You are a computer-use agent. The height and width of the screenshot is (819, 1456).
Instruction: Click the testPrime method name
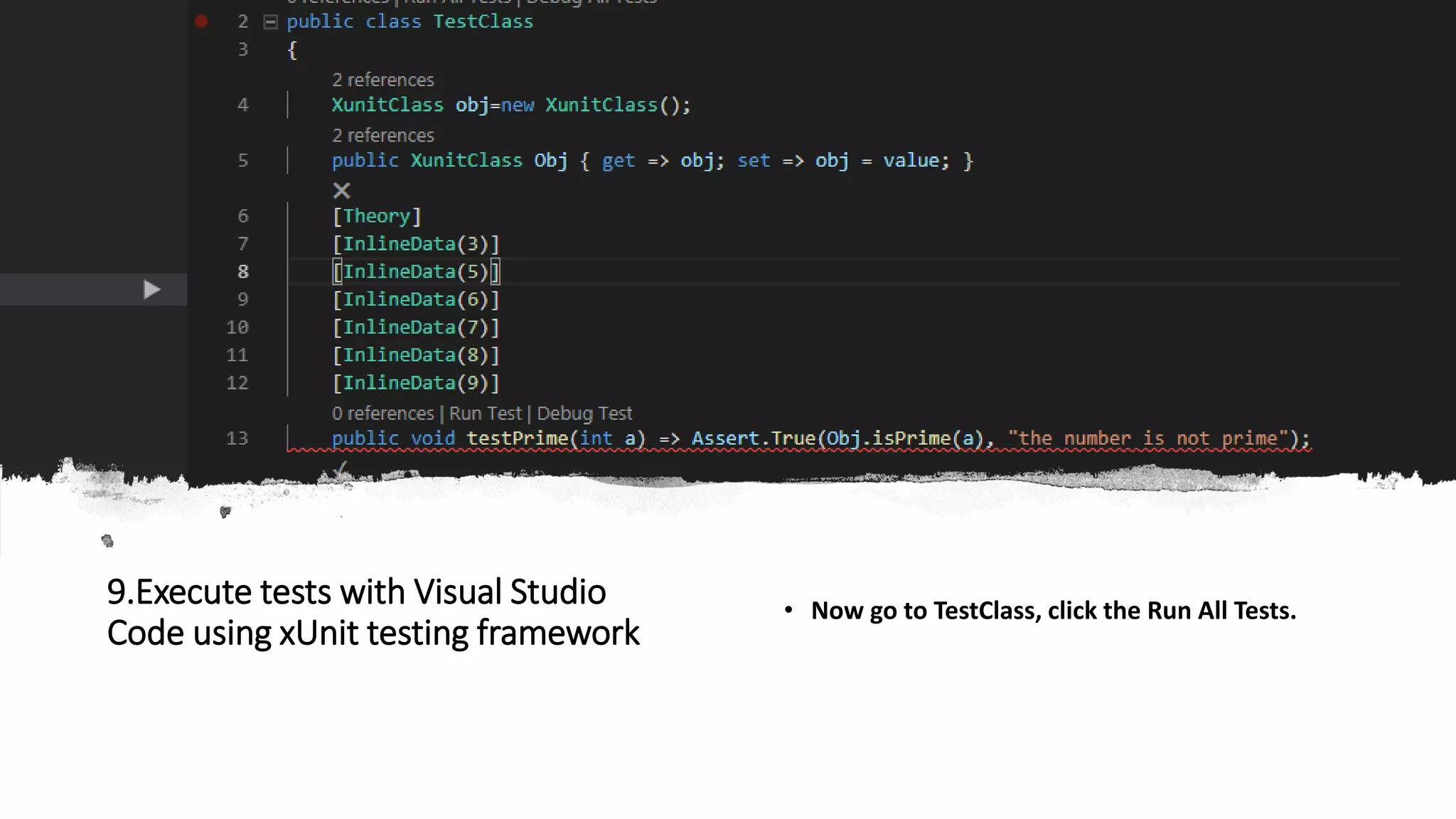(517, 438)
